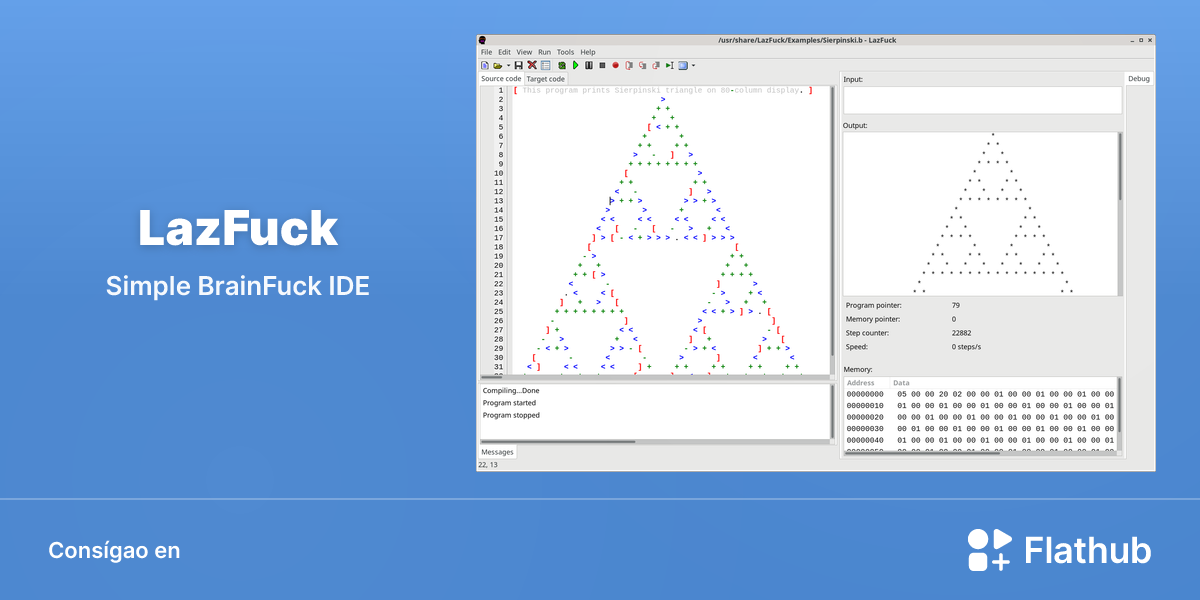This screenshot has width=1200, height=600.
Task: Click memory row address 00000030
Action: click(865, 428)
